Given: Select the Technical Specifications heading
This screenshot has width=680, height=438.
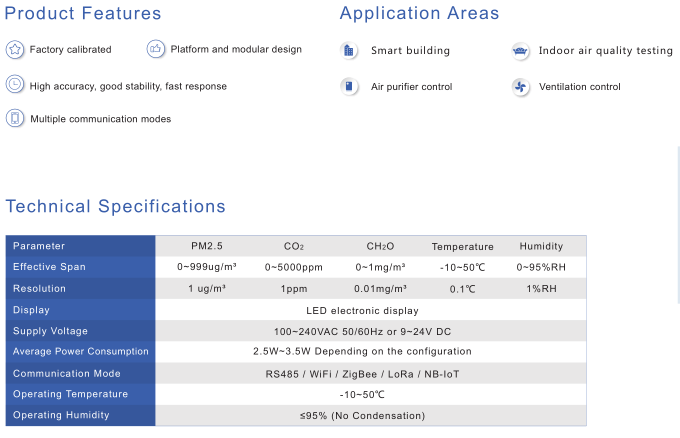Looking at the screenshot, I should [115, 206].
